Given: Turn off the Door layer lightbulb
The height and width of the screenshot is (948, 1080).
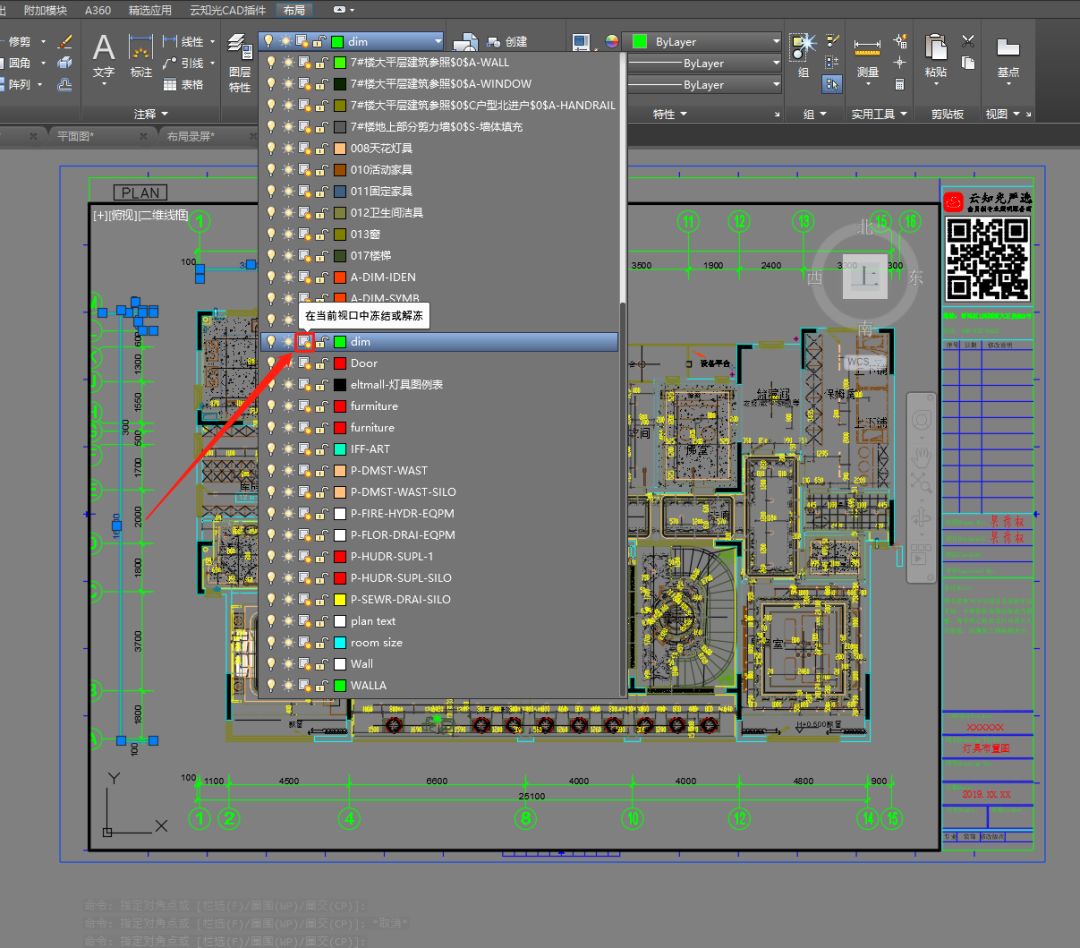Looking at the screenshot, I should click(270, 363).
